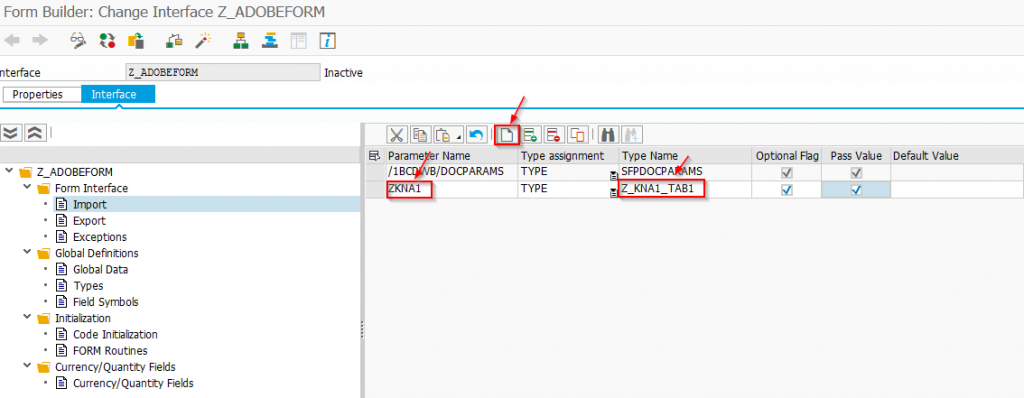Click the Type assignment column header

[568, 156]
